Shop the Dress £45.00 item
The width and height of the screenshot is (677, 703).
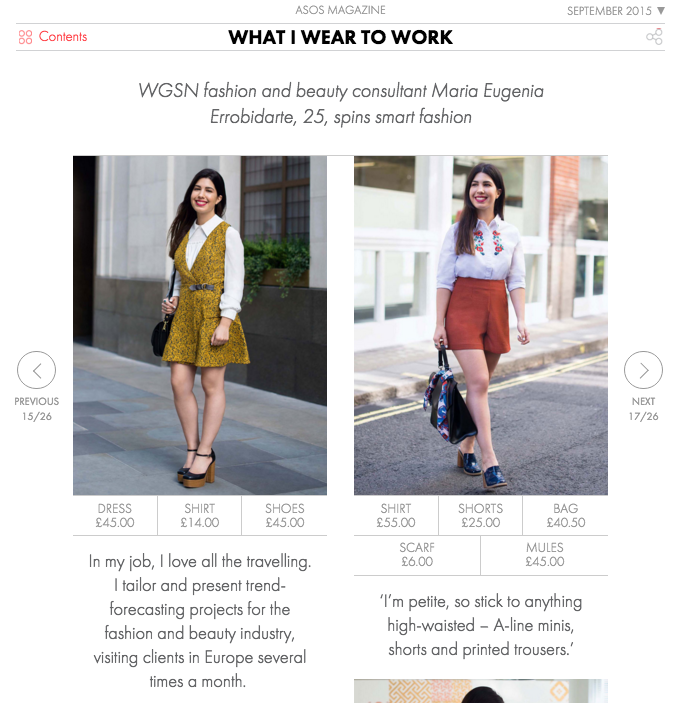click(x=115, y=515)
